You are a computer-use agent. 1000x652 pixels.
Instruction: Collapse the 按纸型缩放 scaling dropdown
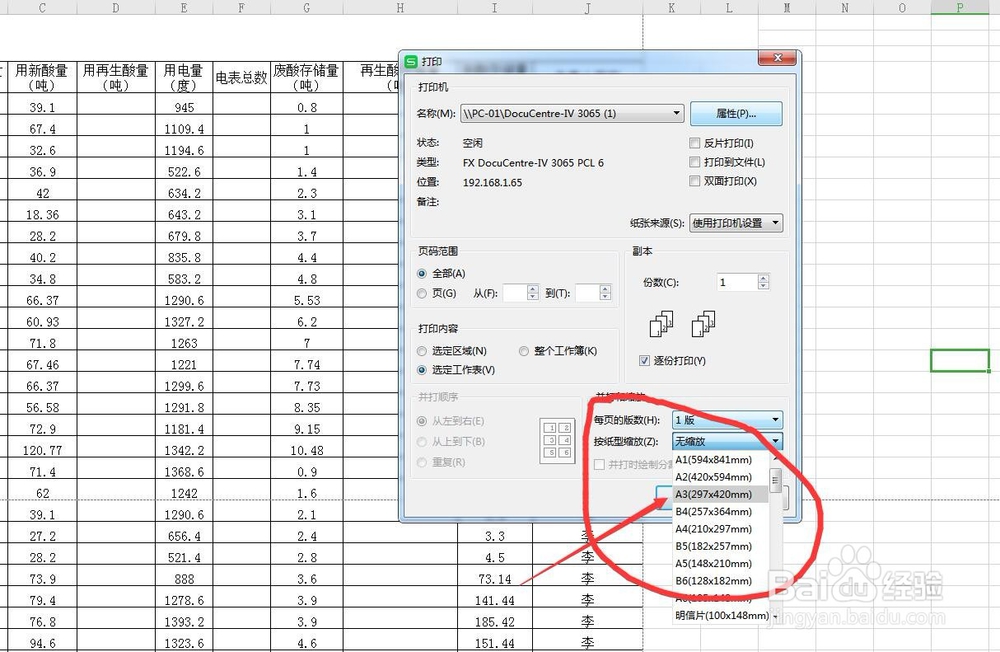click(x=775, y=441)
